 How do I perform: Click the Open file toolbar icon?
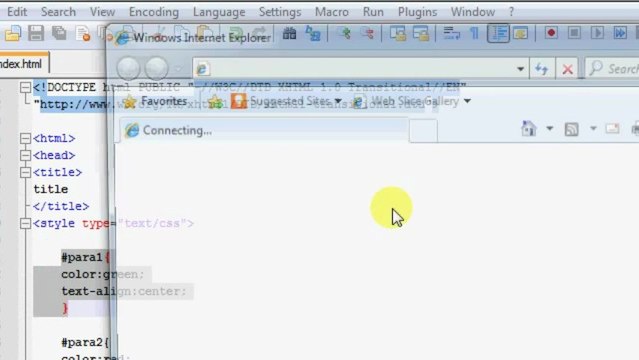(x=13, y=33)
